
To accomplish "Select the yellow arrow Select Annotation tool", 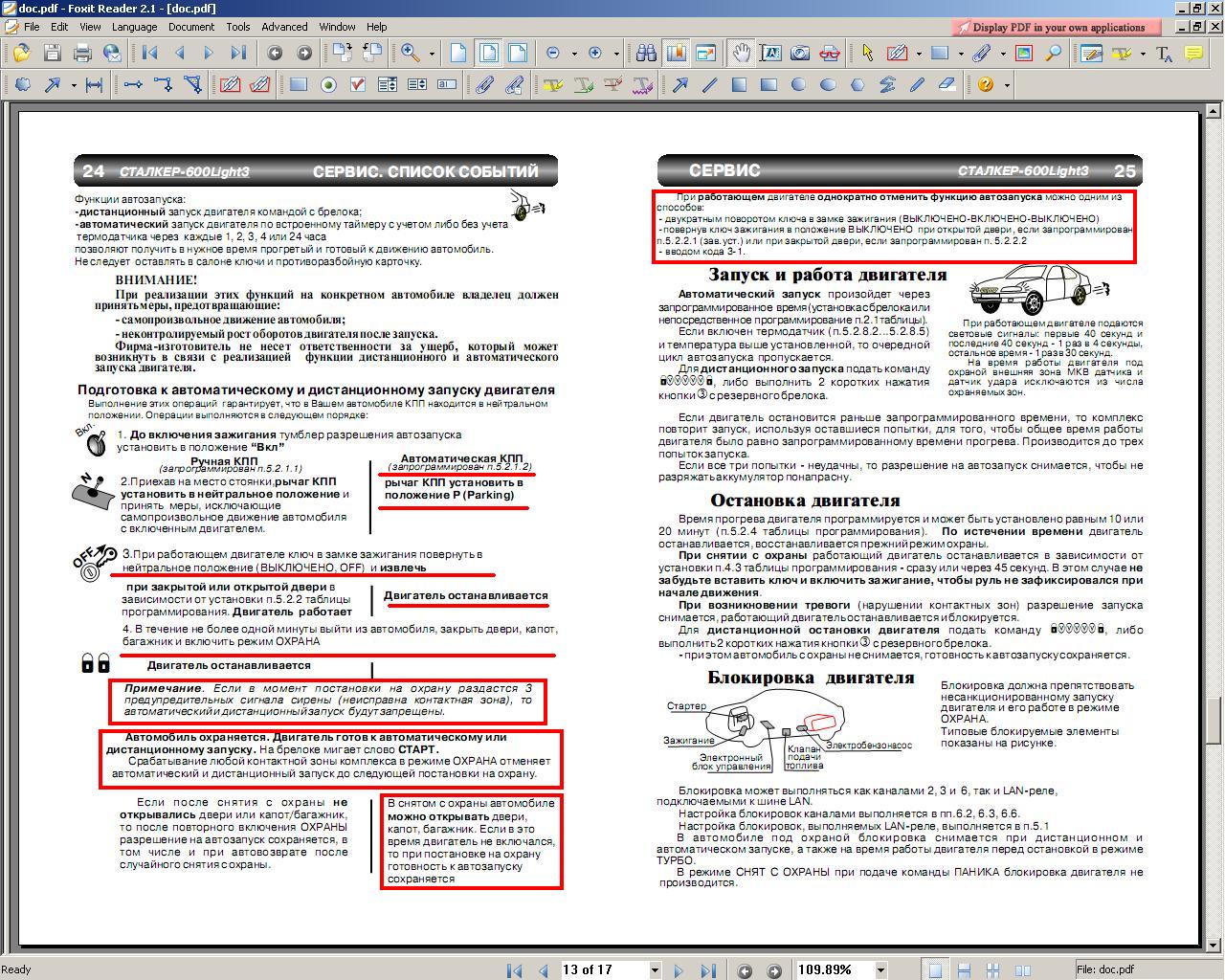I will [868, 54].
